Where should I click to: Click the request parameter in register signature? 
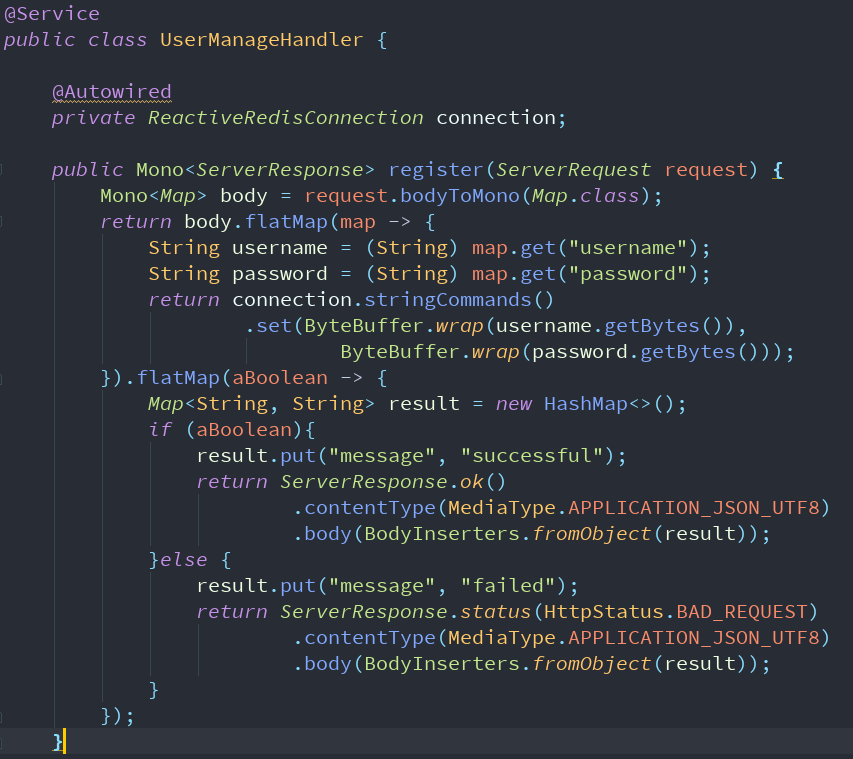pyautogui.click(x=706, y=170)
